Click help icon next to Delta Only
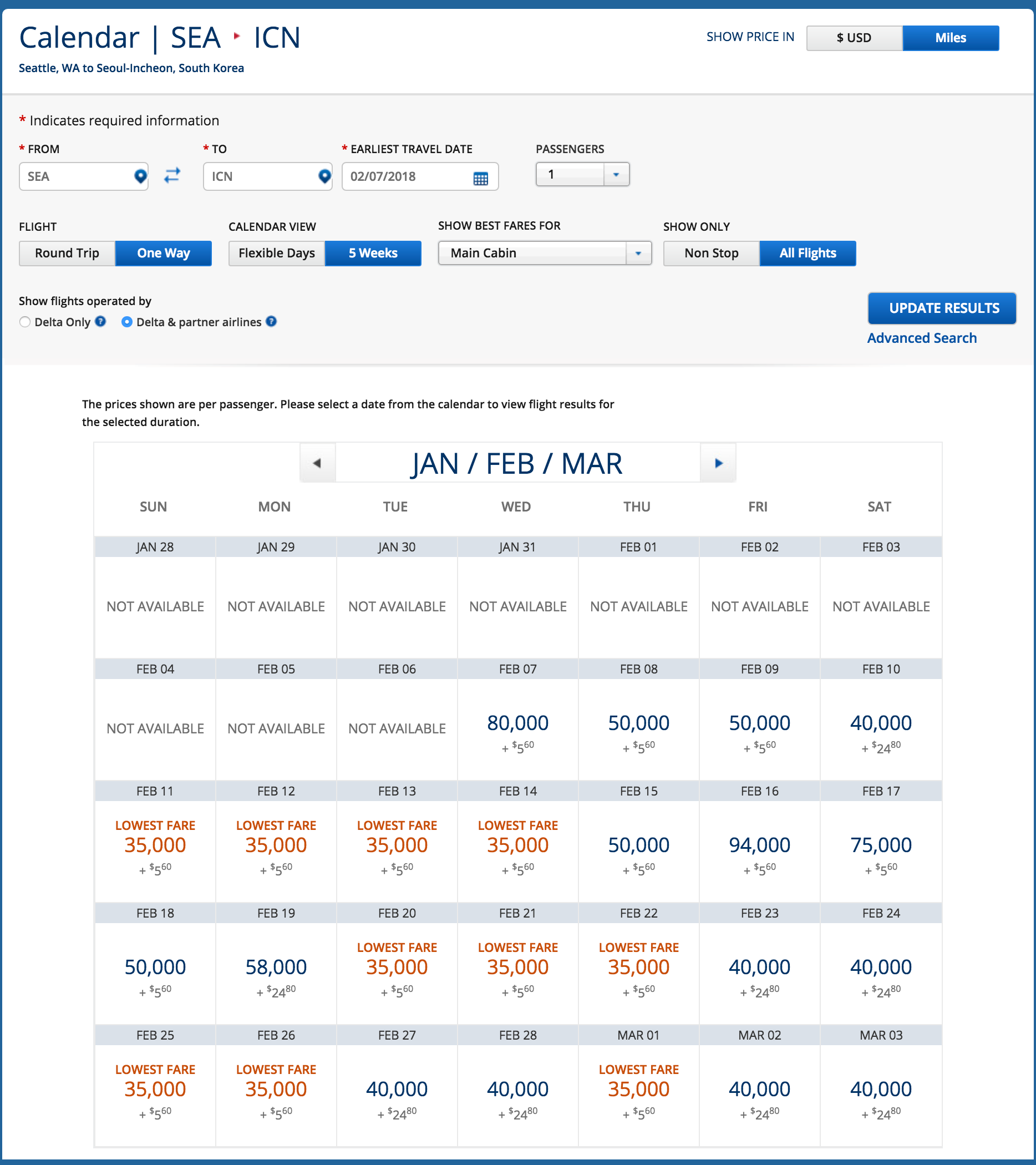1036x1165 pixels. tap(101, 321)
